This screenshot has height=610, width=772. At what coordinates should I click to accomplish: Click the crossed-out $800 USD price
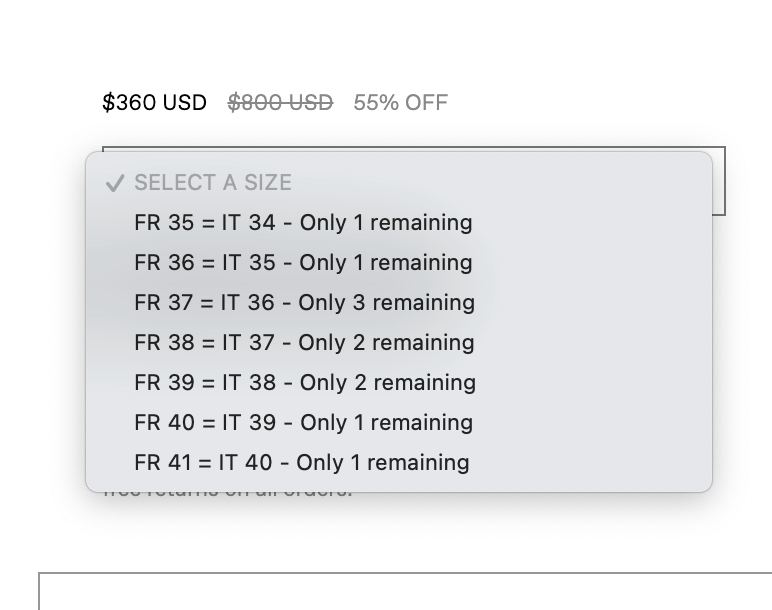coord(280,102)
